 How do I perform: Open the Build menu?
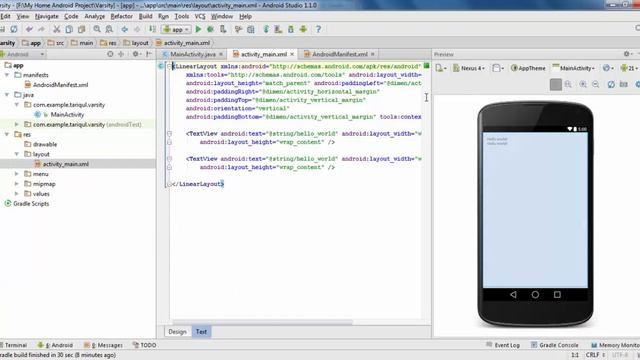point(145,16)
